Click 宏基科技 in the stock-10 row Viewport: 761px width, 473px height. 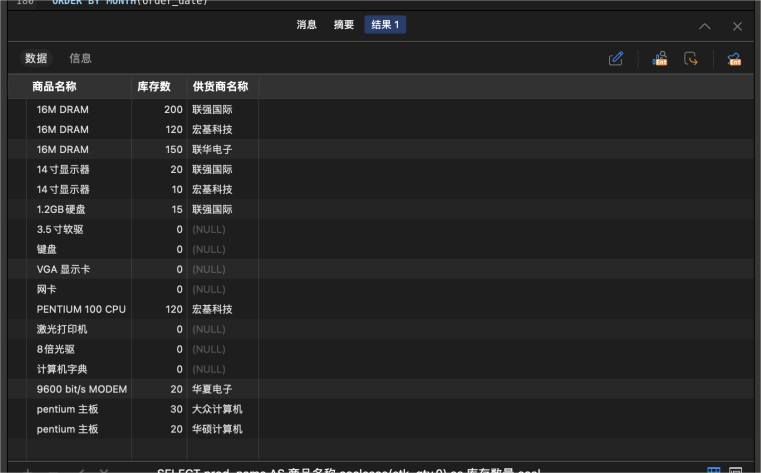pyautogui.click(x=212, y=189)
